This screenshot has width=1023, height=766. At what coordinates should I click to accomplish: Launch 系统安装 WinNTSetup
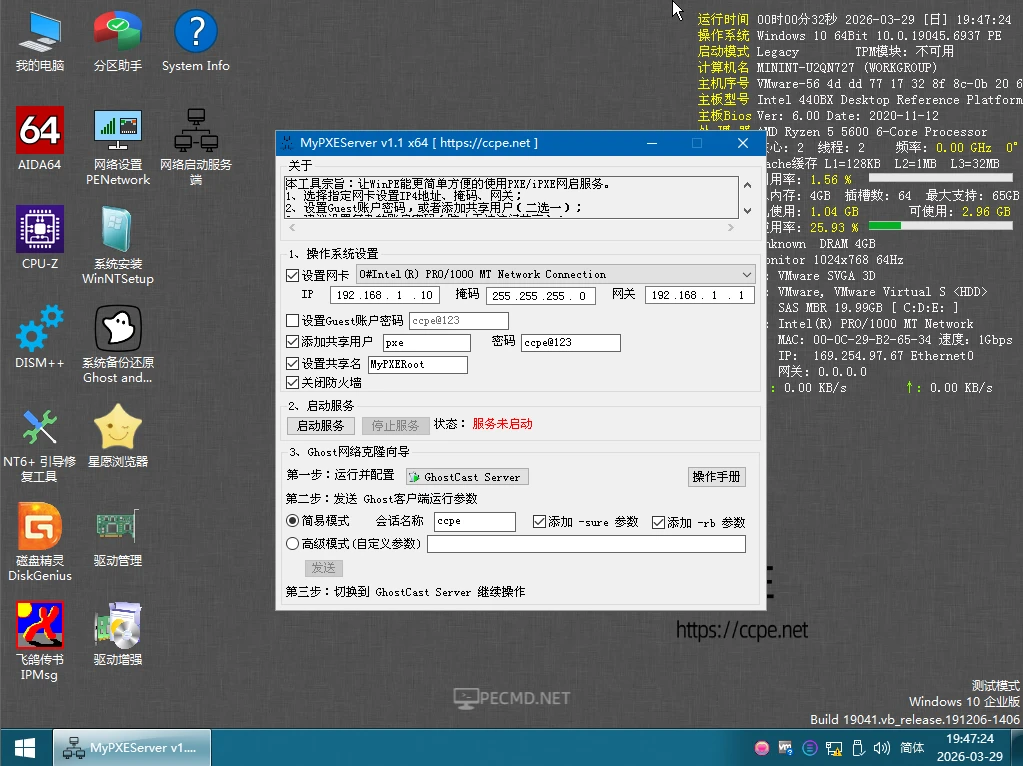click(x=116, y=230)
